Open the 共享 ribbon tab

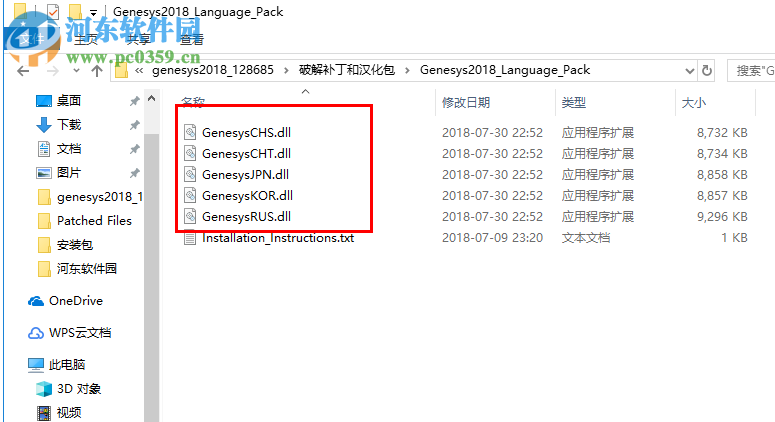138,40
